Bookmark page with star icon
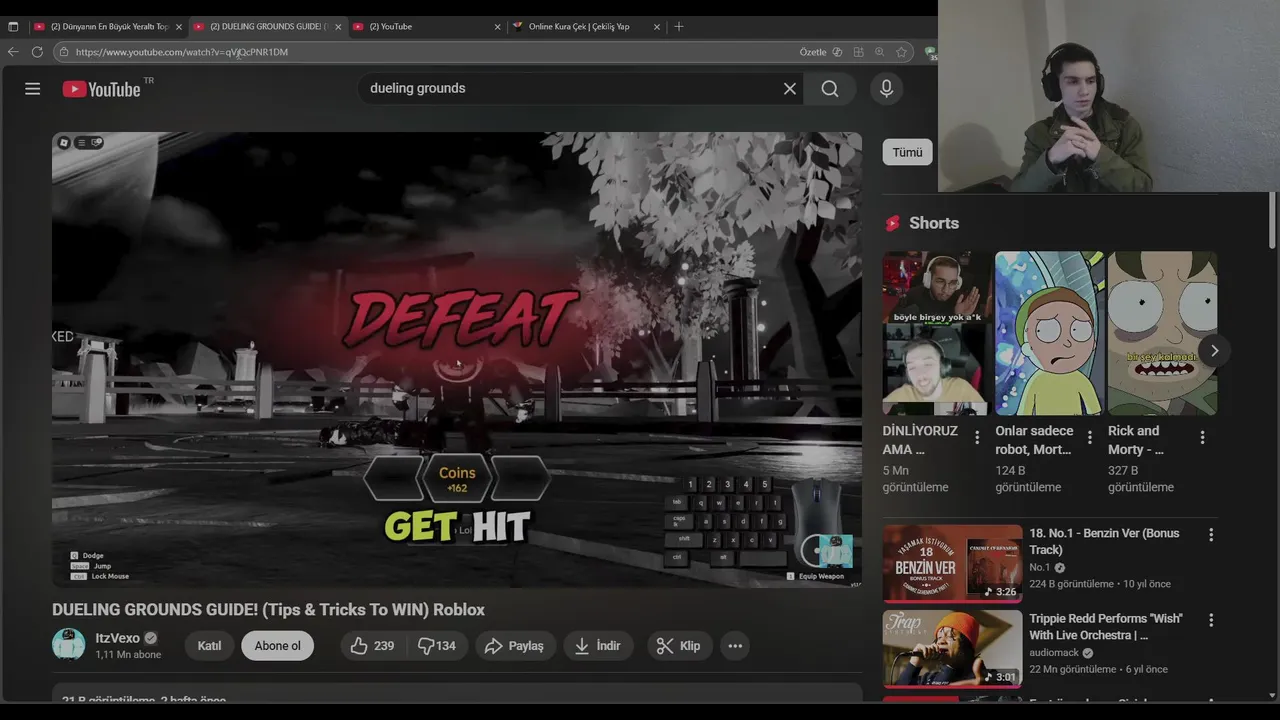 coord(901,52)
